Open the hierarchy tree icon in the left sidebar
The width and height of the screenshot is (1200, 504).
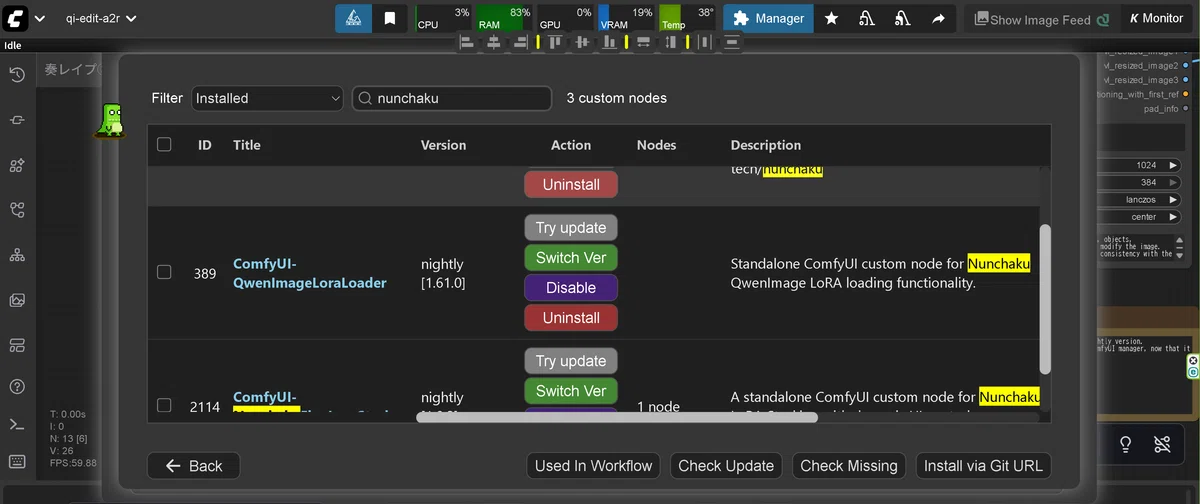[17, 255]
